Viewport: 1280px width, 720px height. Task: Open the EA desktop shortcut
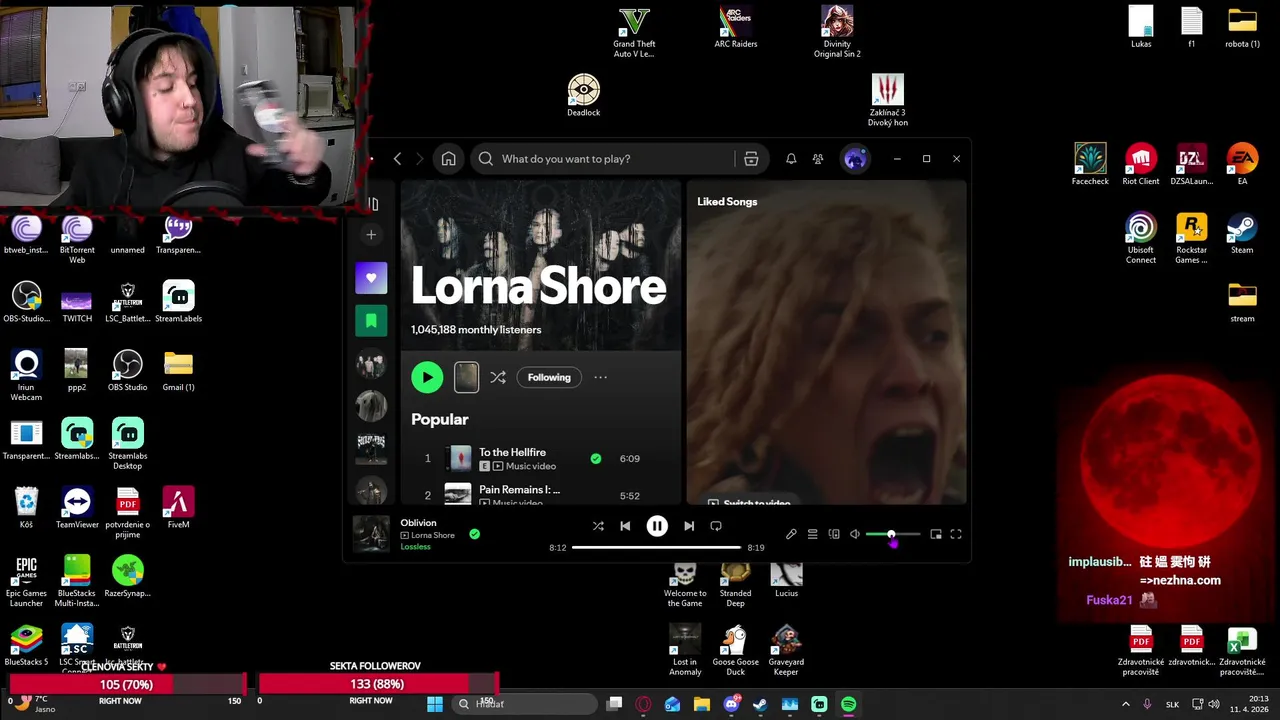[x=1242, y=165]
